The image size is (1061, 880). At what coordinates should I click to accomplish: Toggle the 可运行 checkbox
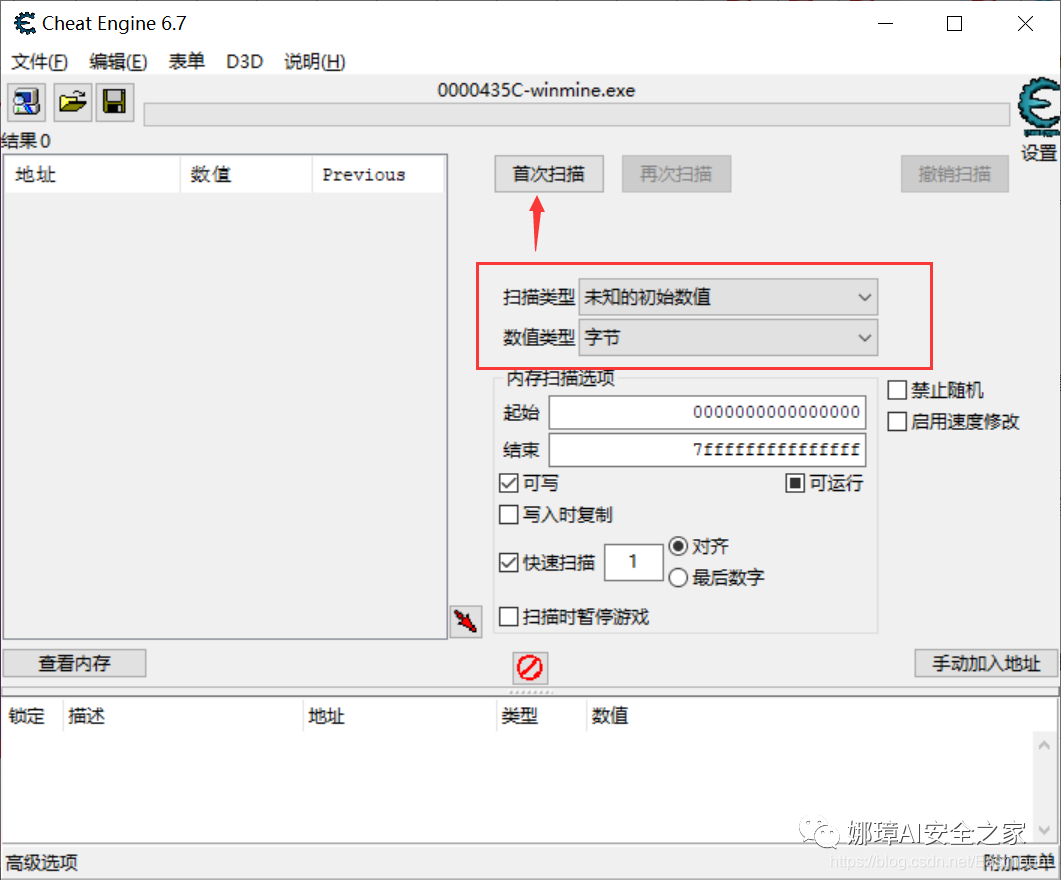[794, 483]
